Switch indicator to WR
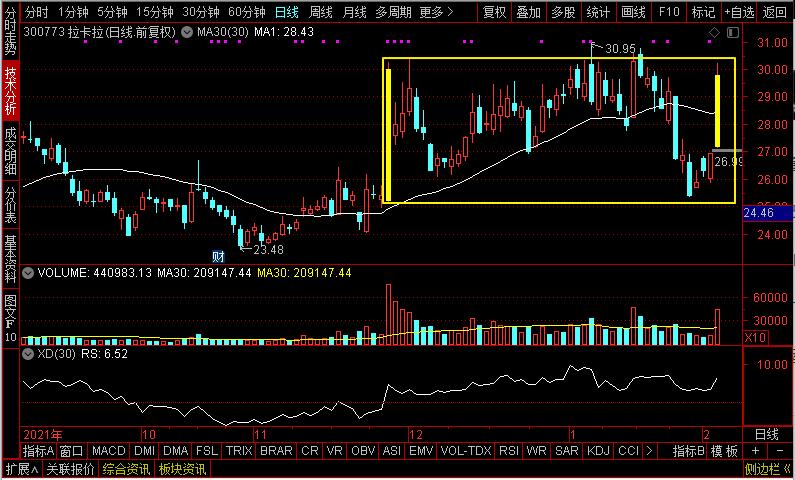Viewport: 795px width, 480px height. pos(536,451)
